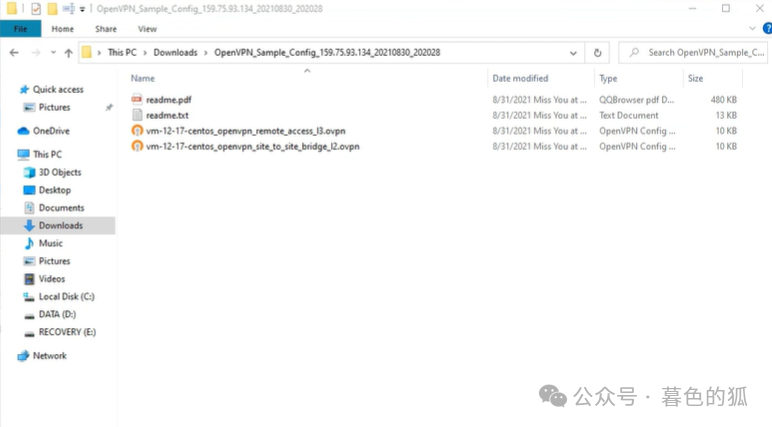Click the search box for this folder

click(700, 52)
